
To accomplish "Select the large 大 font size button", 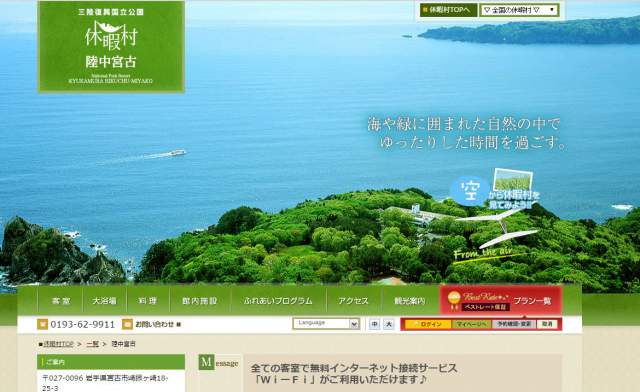I will pos(389,324).
